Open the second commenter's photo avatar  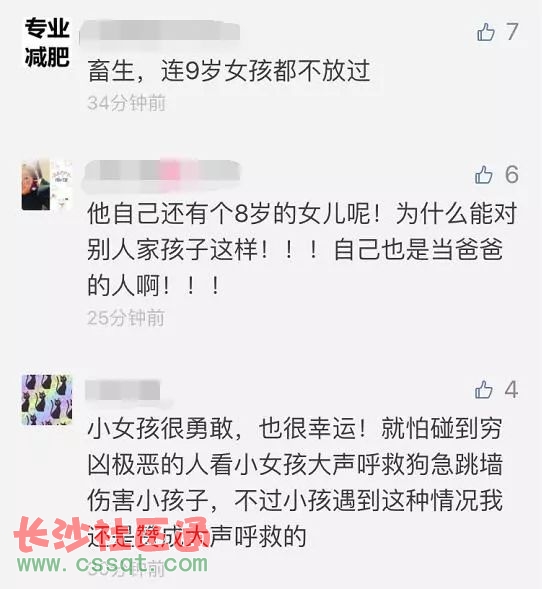[47, 185]
